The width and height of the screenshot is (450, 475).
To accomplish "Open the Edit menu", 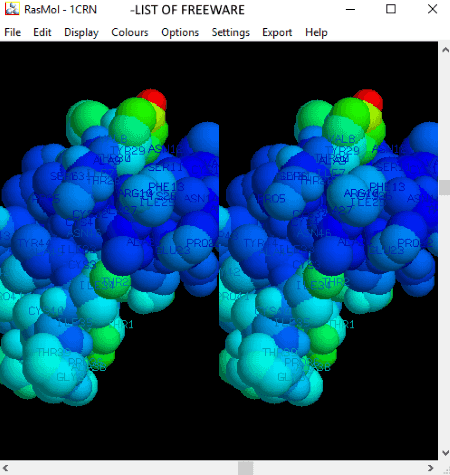I will [x=42, y=32].
